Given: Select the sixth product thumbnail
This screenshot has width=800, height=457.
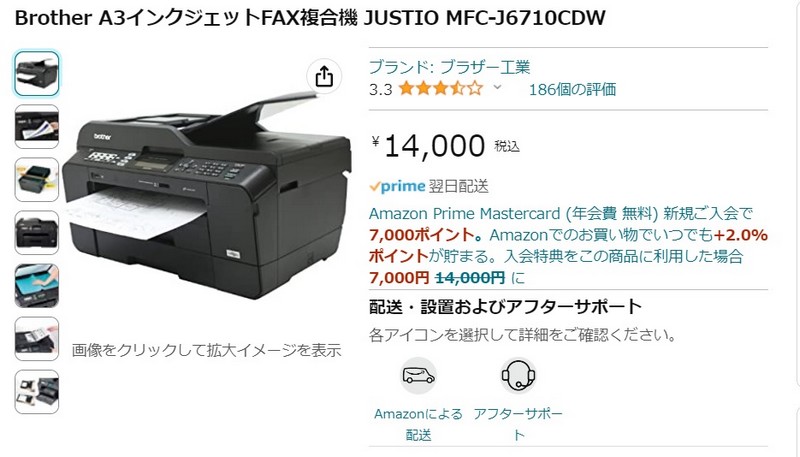Looking at the screenshot, I should [x=36, y=339].
